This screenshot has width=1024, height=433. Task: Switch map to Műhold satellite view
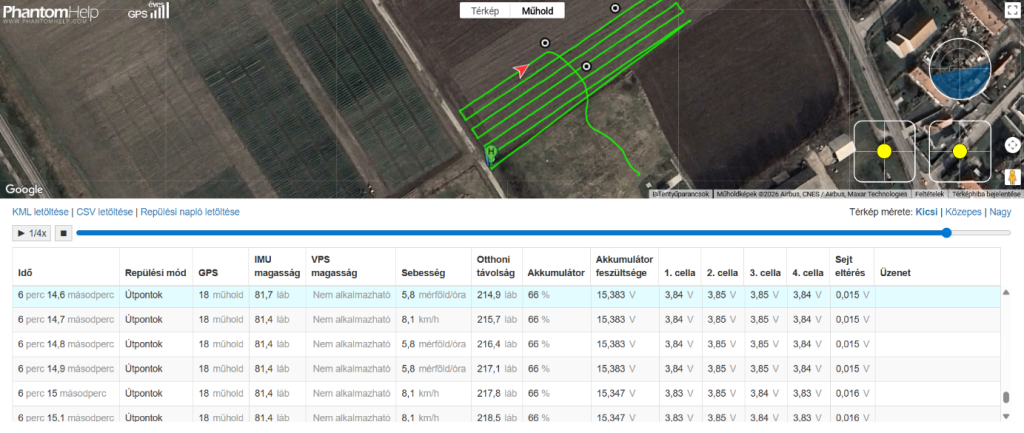tap(537, 10)
